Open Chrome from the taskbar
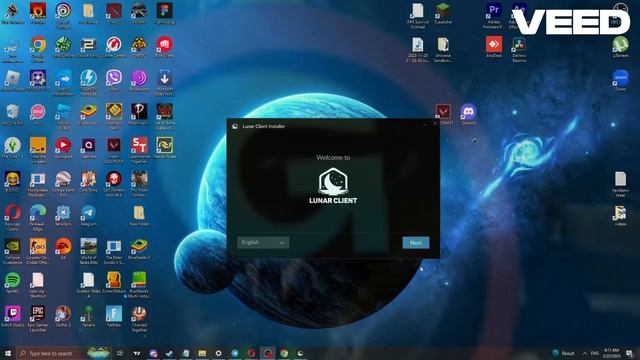This screenshot has height=360, width=640. pos(284,353)
